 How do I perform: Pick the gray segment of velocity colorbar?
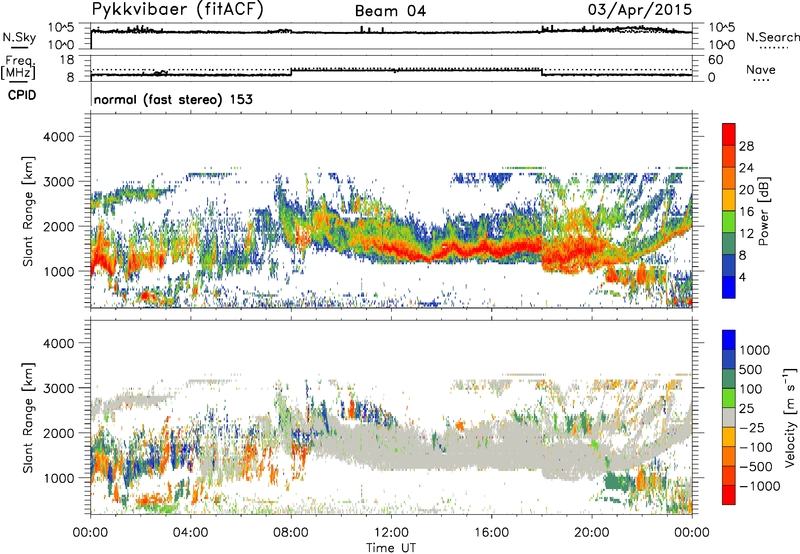[x=729, y=417]
